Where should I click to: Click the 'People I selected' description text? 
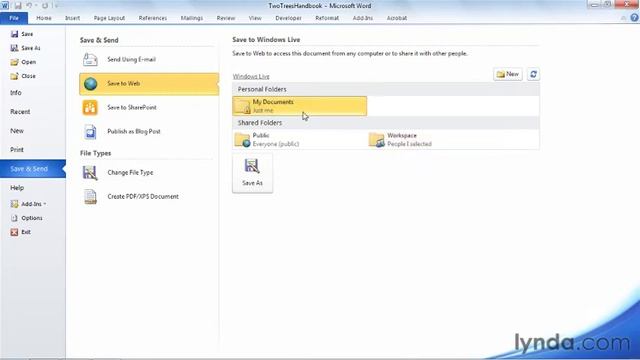[409, 144]
